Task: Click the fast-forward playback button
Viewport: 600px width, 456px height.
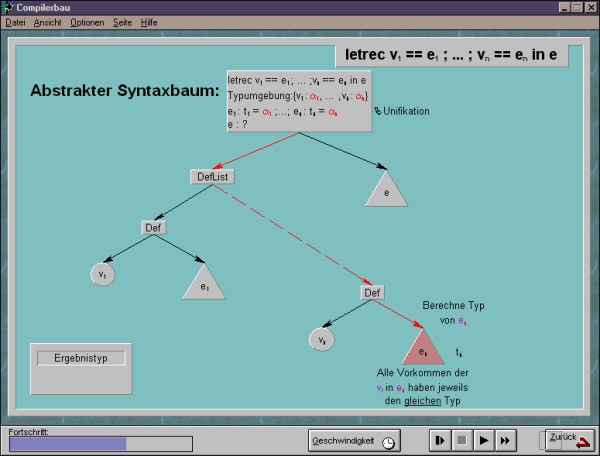Action: [506, 440]
